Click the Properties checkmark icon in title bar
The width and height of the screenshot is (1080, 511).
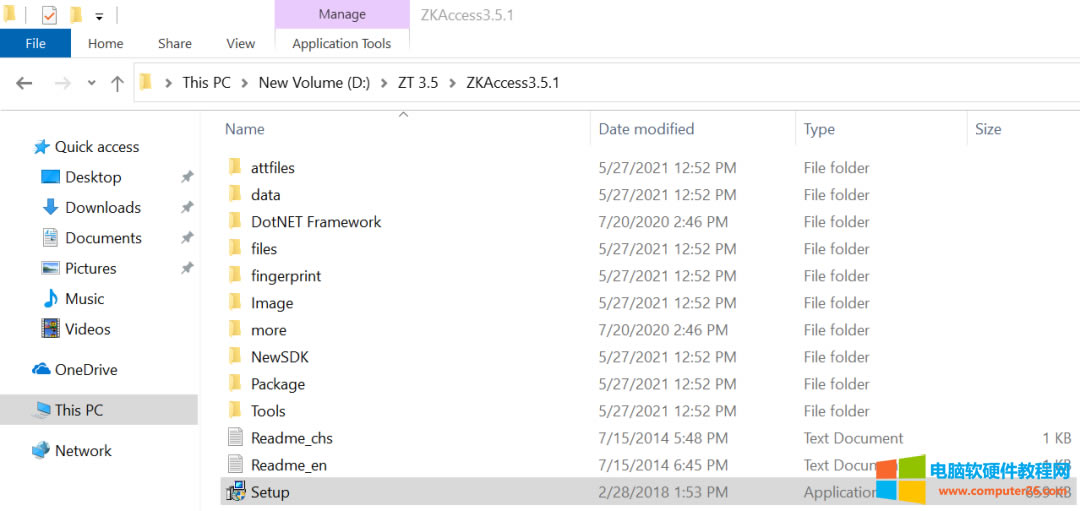pos(49,16)
